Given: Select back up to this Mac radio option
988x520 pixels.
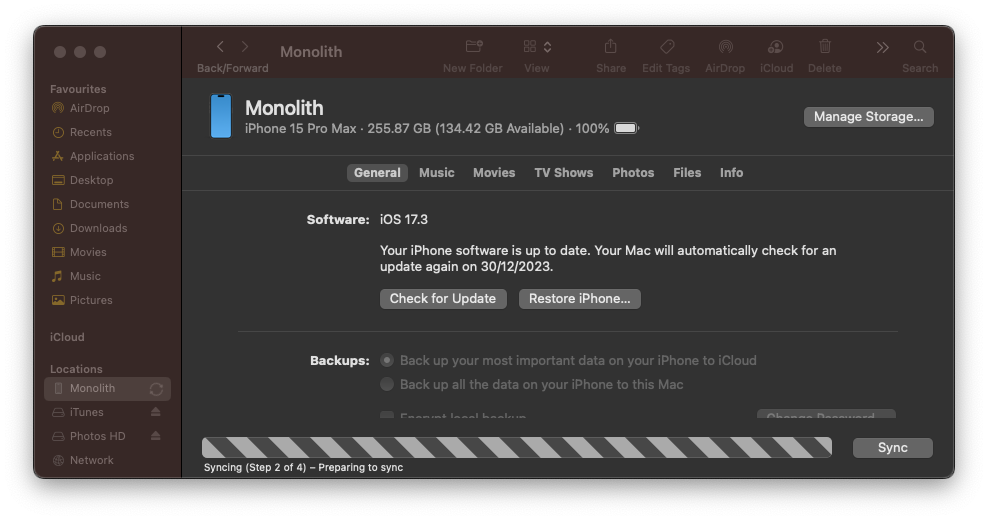Looking at the screenshot, I should [x=387, y=384].
